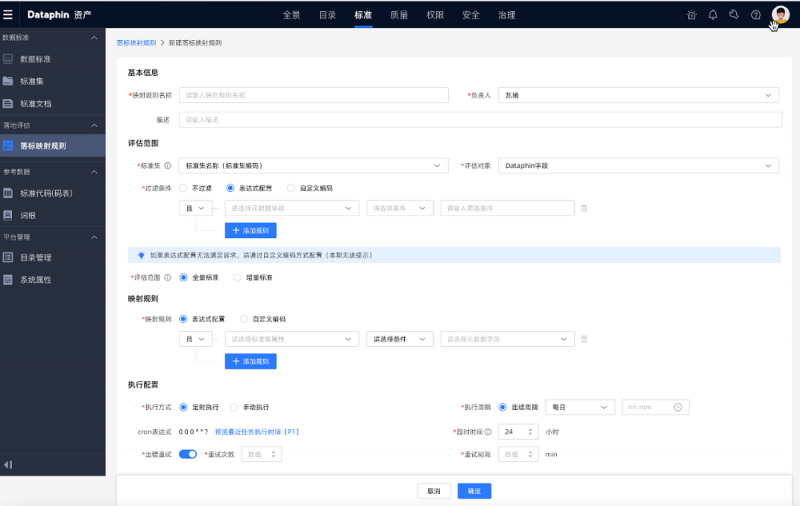Screen dimensions: 800x506
Task: Collapse the left sidebar with bottom arrow icon
Action: tap(9, 464)
